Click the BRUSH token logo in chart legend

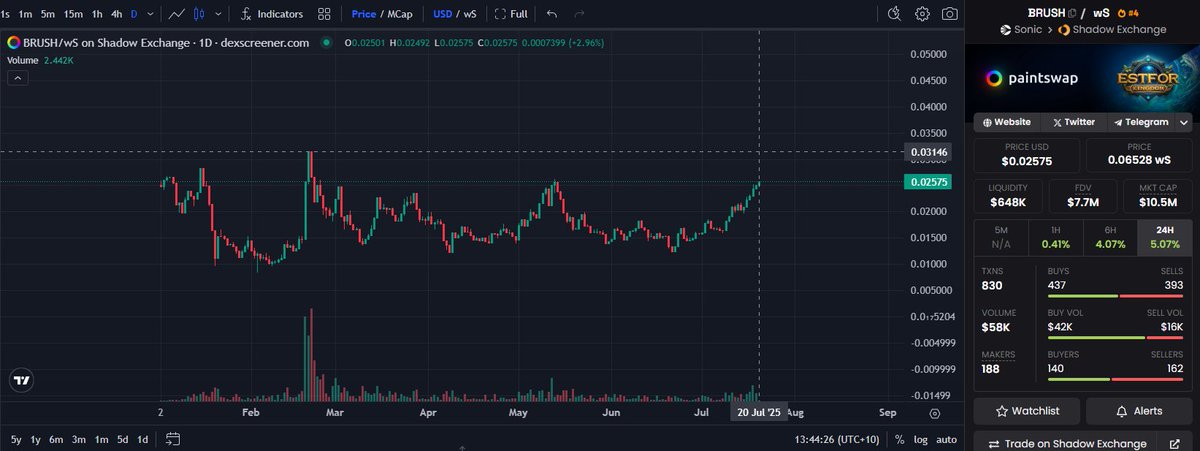pyautogui.click(x=13, y=43)
